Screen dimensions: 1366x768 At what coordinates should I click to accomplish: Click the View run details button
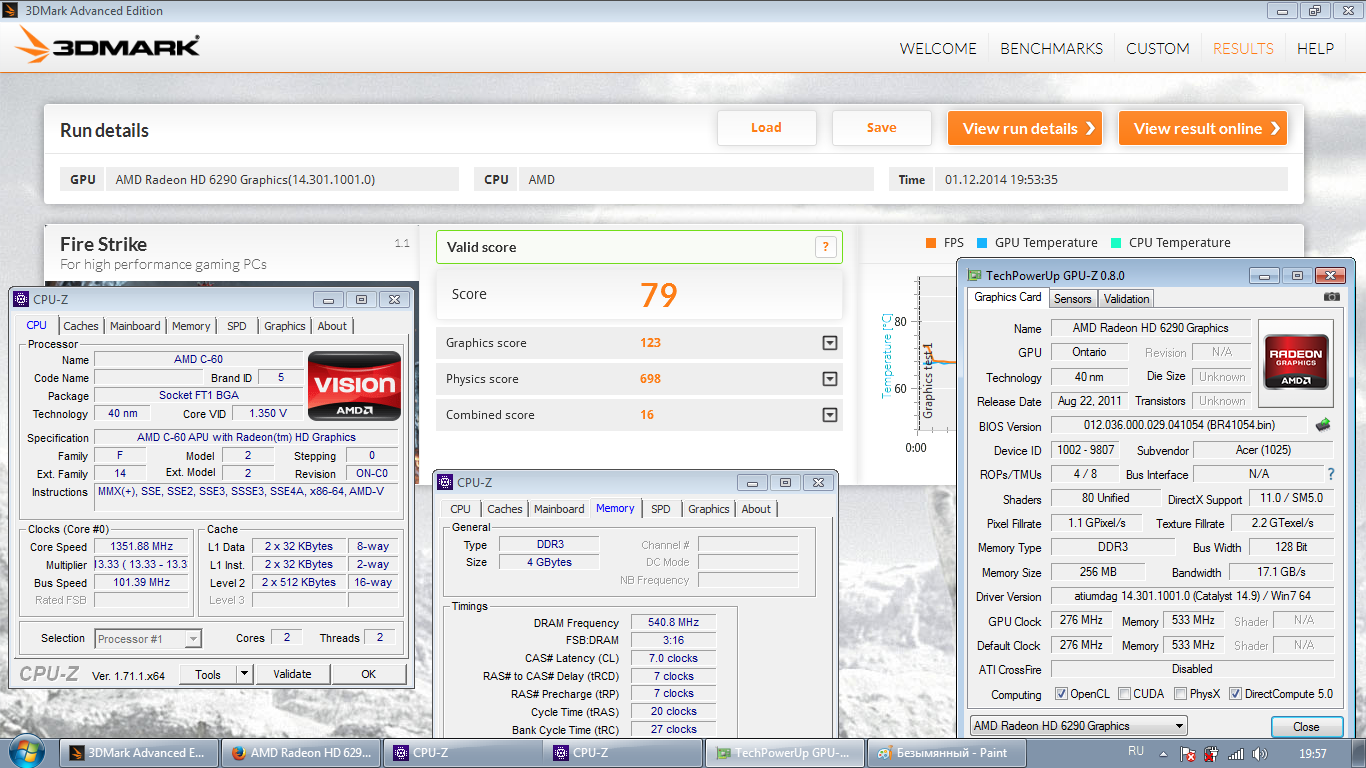[x=1025, y=128]
